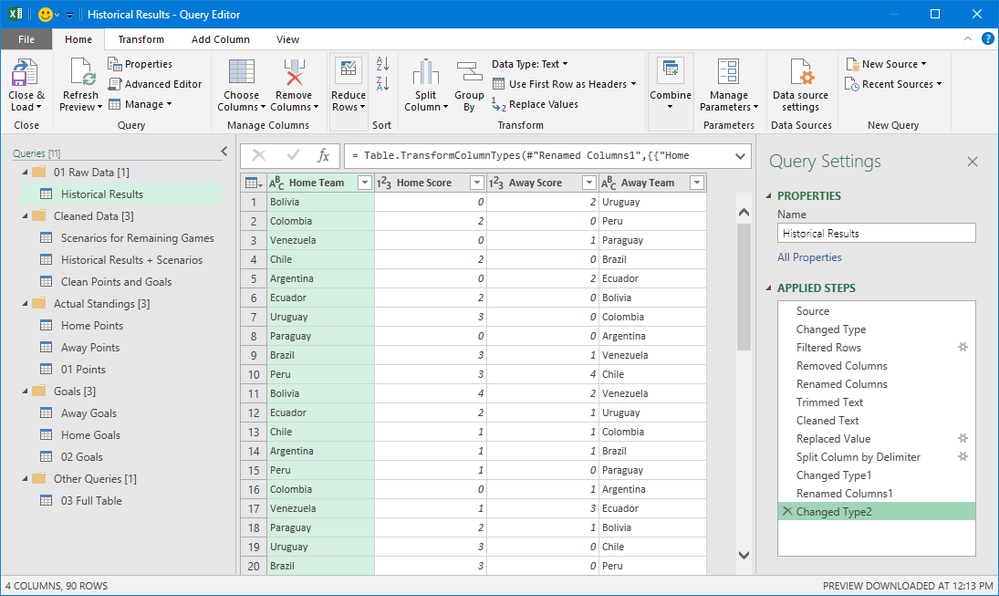Switch to the View tab

point(287,40)
